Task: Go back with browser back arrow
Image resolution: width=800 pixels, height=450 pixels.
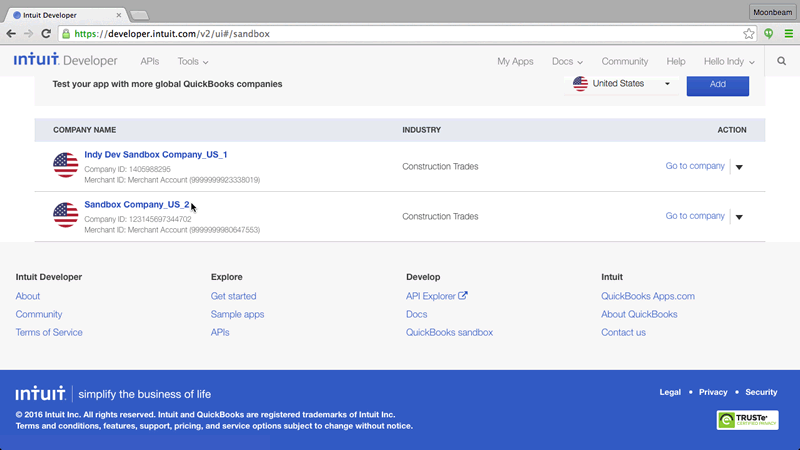Action: pyautogui.click(x=11, y=34)
